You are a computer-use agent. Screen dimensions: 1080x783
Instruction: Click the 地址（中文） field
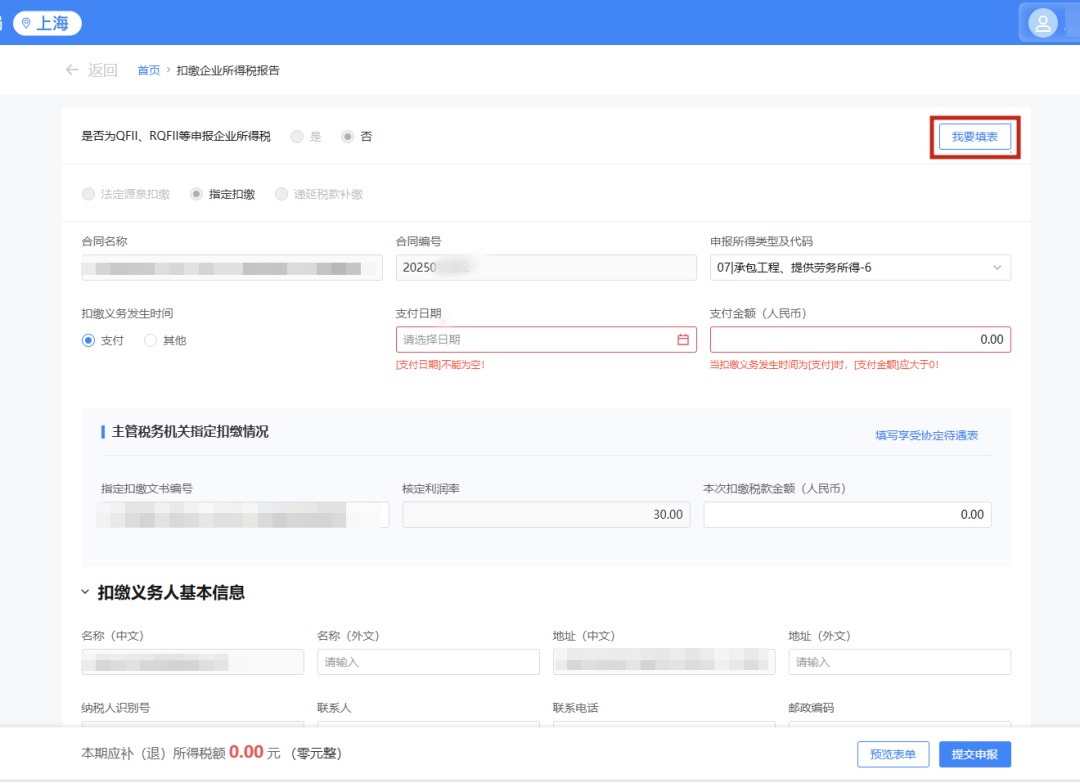tap(664, 662)
